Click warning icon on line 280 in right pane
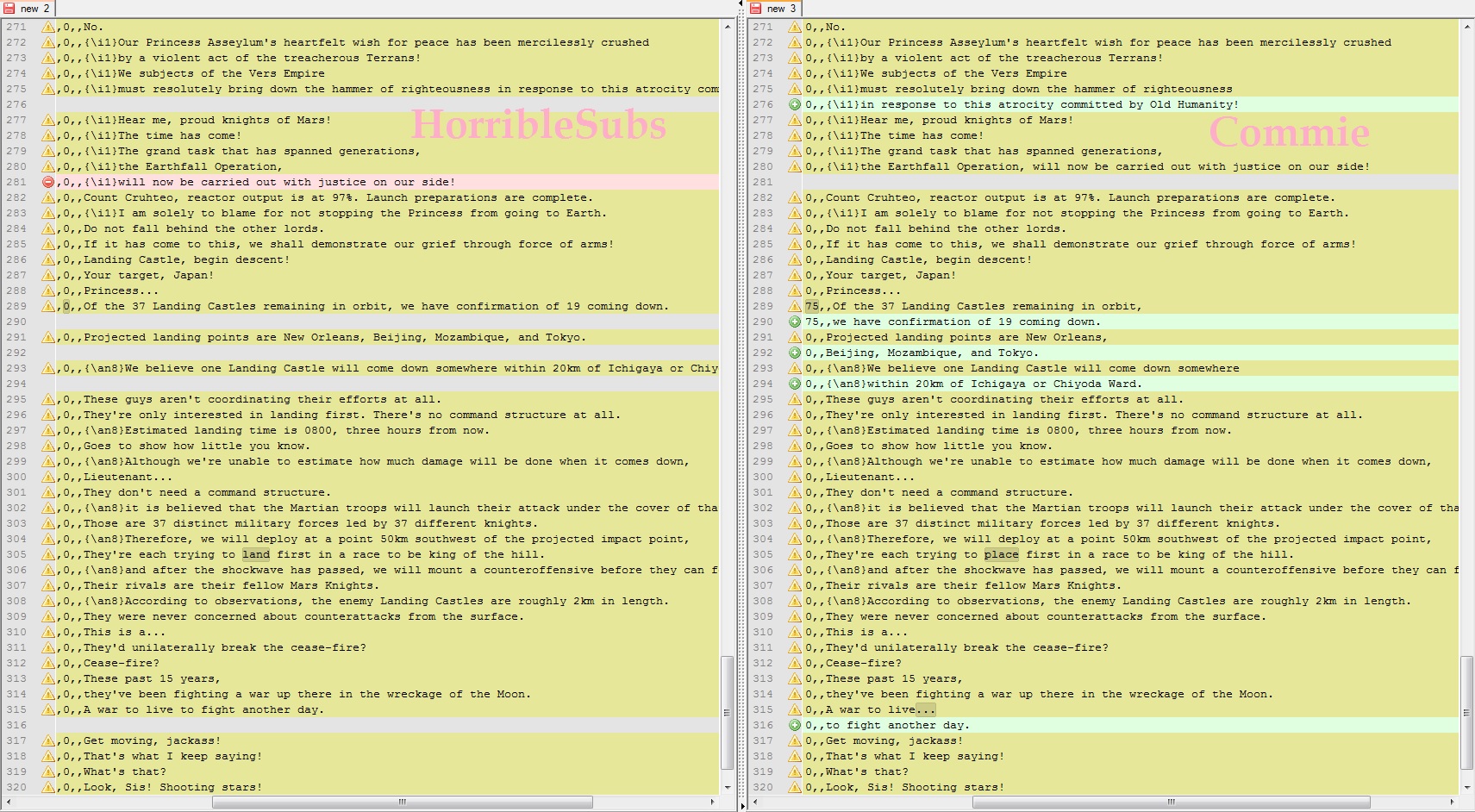 point(795,166)
